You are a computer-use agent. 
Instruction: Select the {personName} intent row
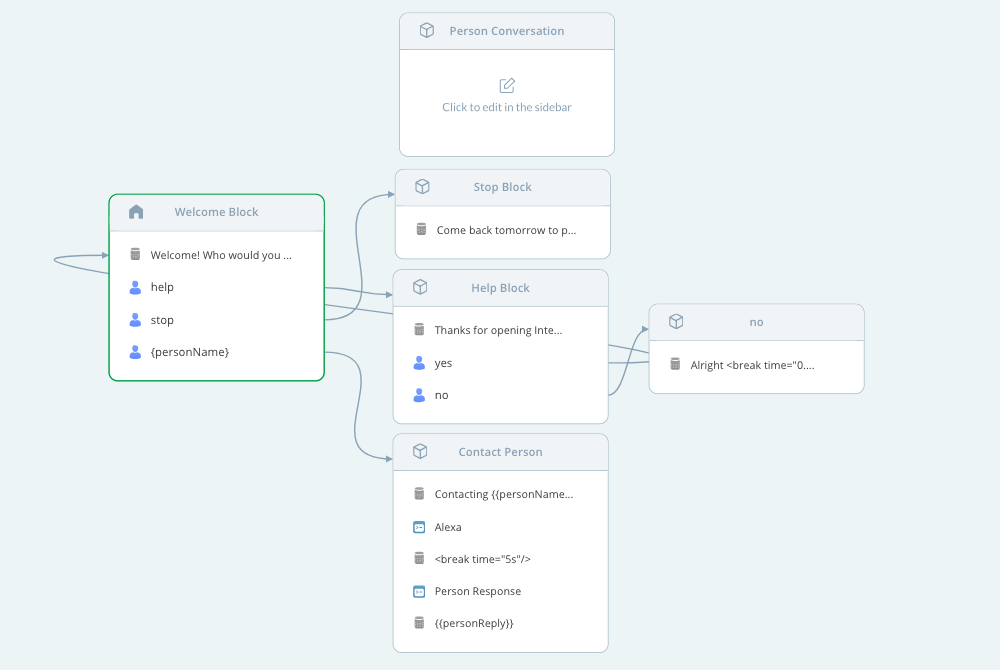(190, 352)
